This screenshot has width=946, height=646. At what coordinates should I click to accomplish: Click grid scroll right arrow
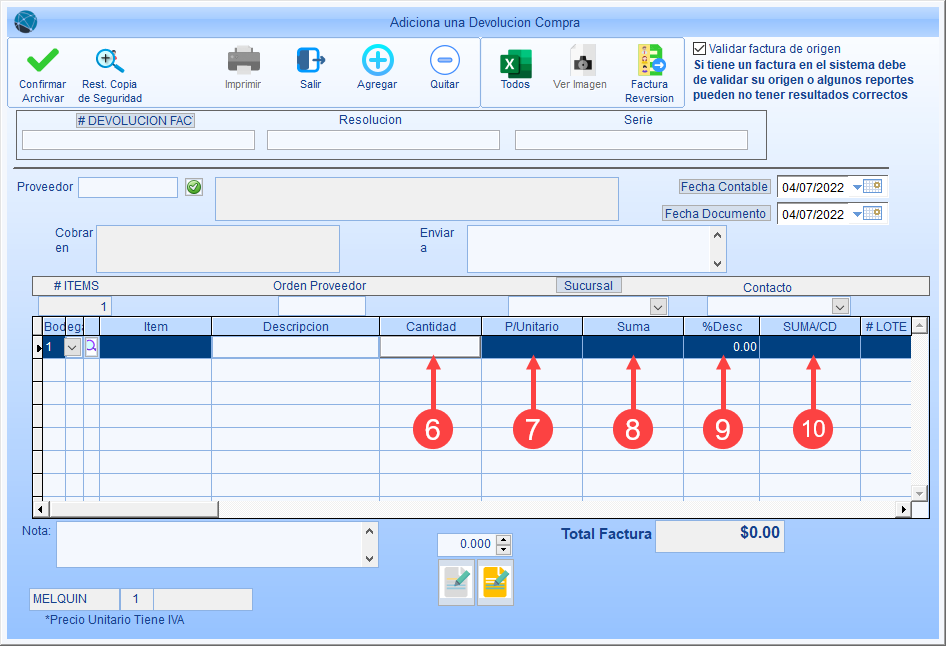tap(903, 509)
